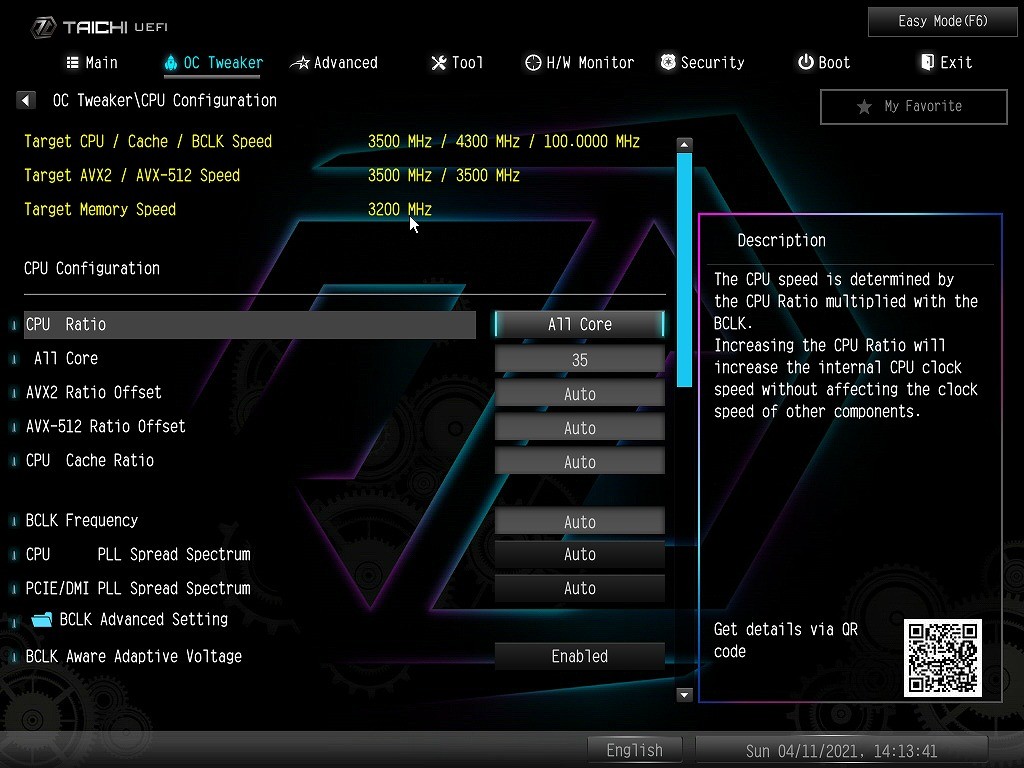The width and height of the screenshot is (1024, 768).
Task: Click the blue scrollbar thumb
Action: pyautogui.click(x=684, y=270)
